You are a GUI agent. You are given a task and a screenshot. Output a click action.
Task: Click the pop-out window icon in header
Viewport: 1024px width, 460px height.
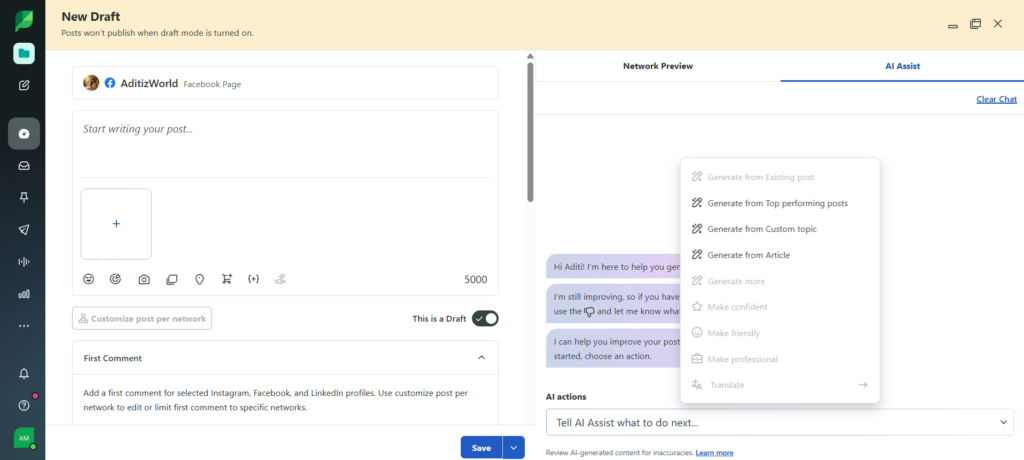point(975,24)
